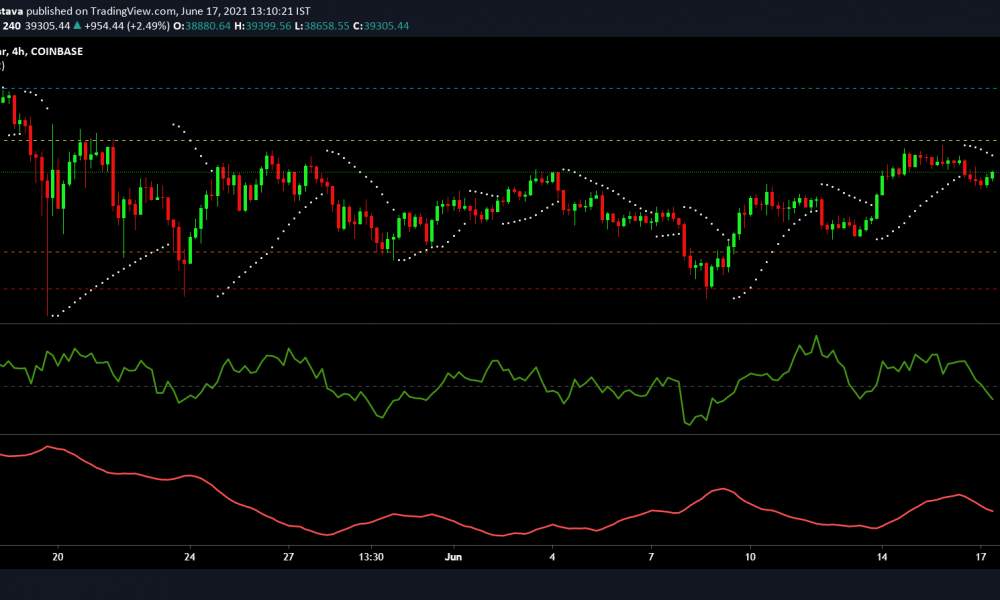
Task: Click the green up-triangle price change icon
Action: pyautogui.click(x=77, y=26)
